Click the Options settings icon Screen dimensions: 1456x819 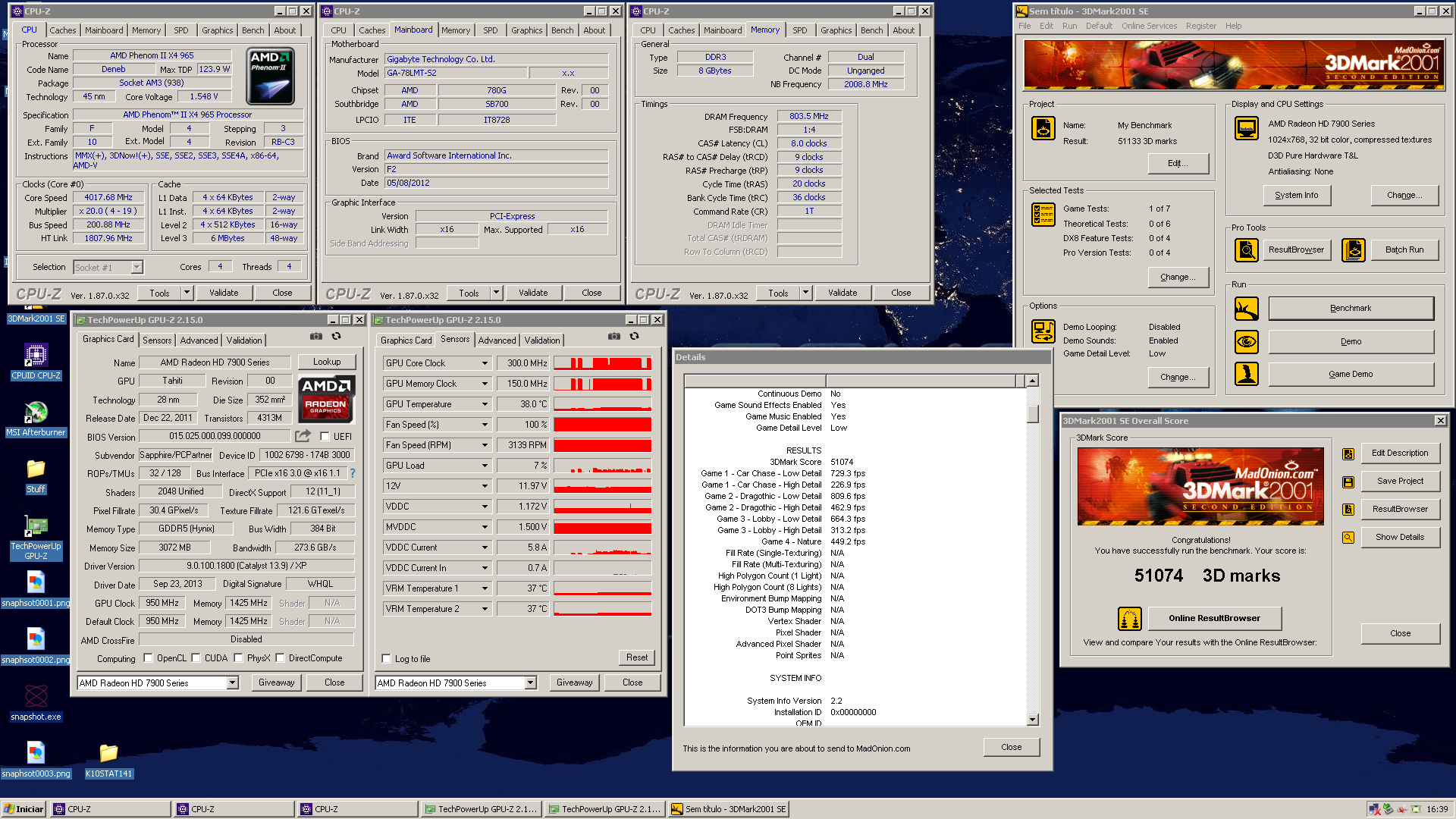(1043, 331)
